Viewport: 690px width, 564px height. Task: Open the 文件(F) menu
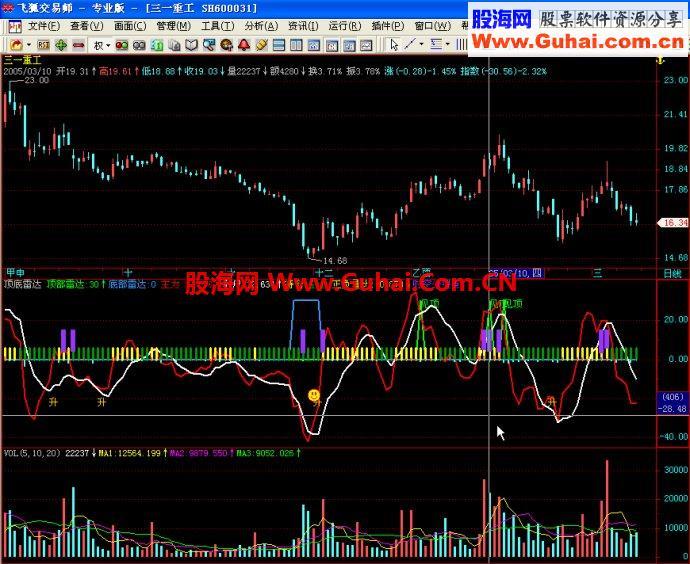click(x=44, y=26)
